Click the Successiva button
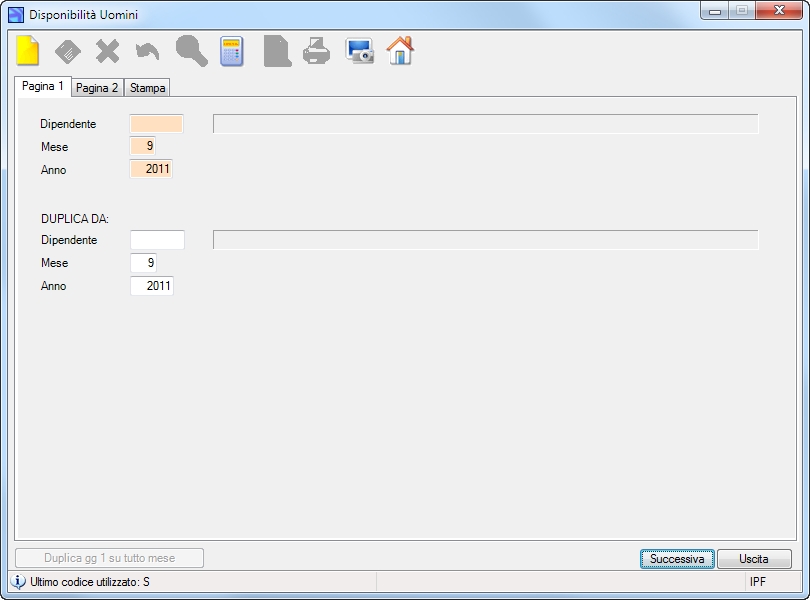 (677, 559)
